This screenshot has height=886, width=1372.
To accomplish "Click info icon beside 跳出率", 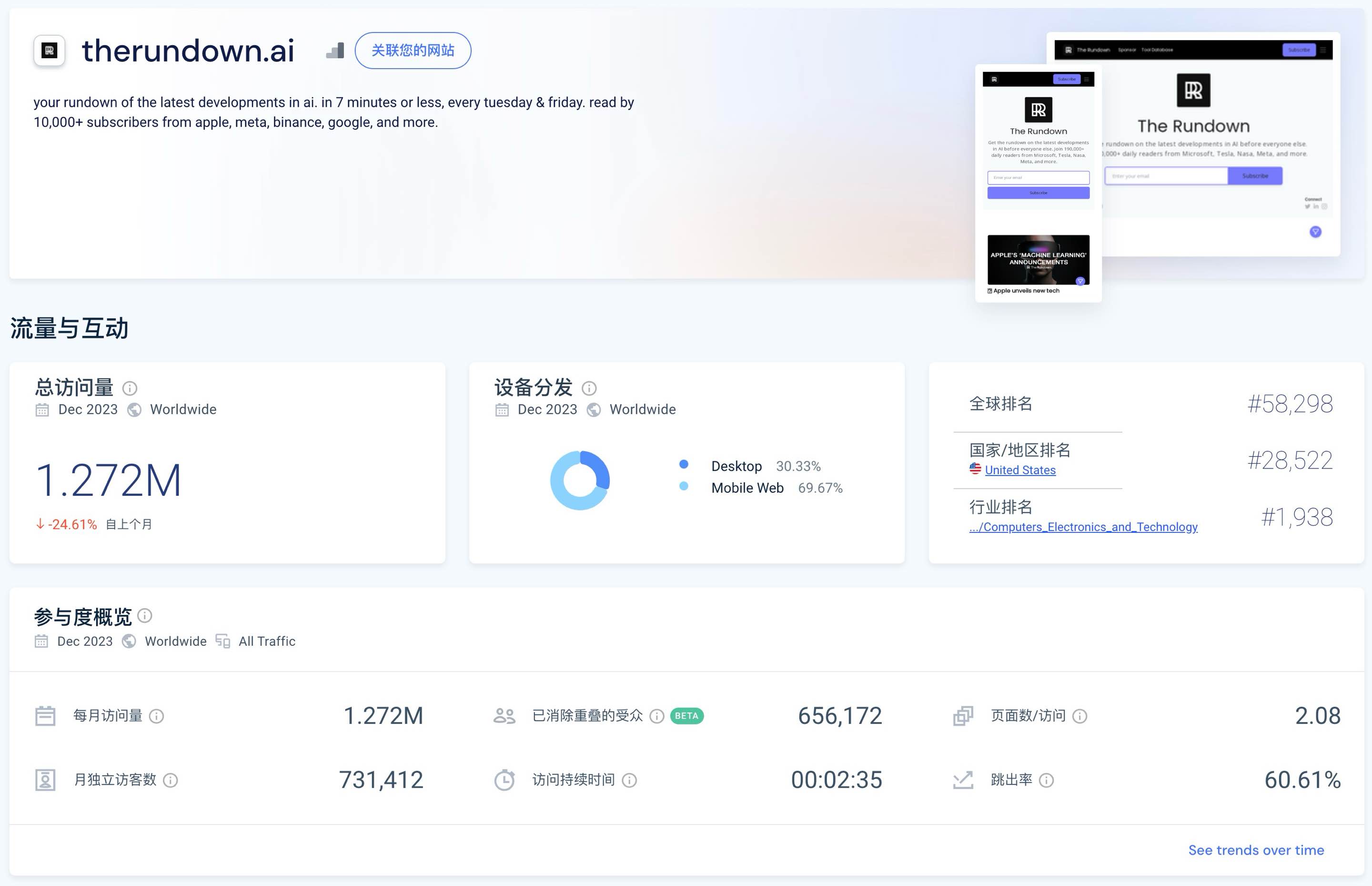I will tap(1047, 780).
